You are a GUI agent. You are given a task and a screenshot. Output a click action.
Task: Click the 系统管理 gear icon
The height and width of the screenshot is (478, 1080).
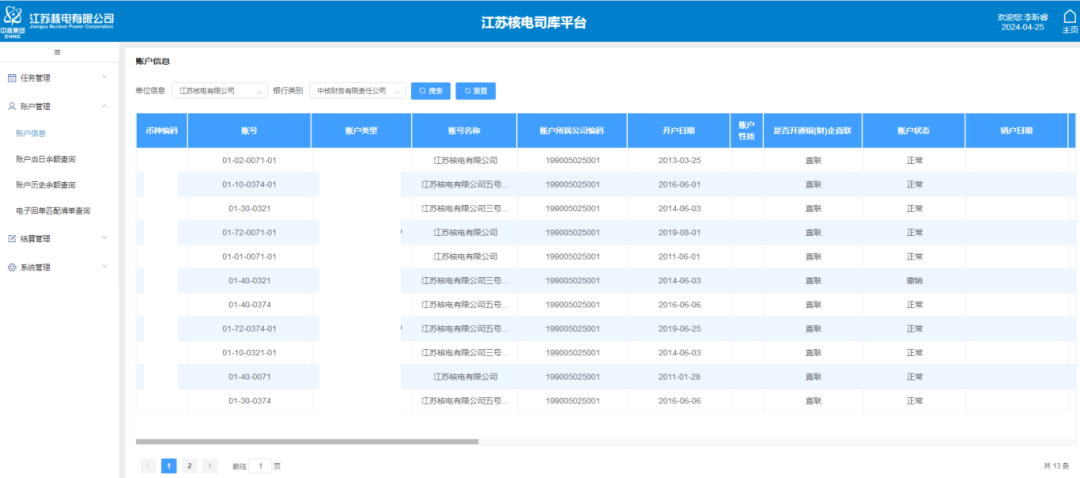(12, 268)
